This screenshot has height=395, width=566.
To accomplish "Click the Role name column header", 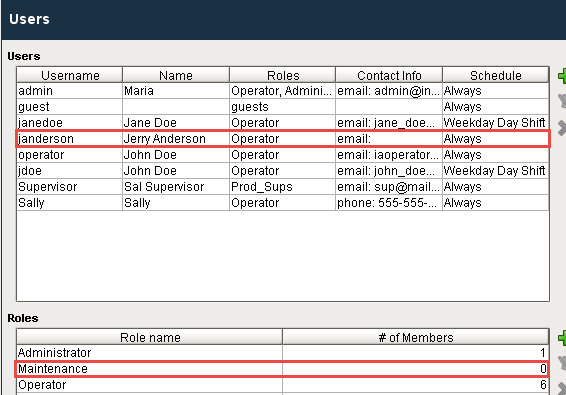I will 150,337.
